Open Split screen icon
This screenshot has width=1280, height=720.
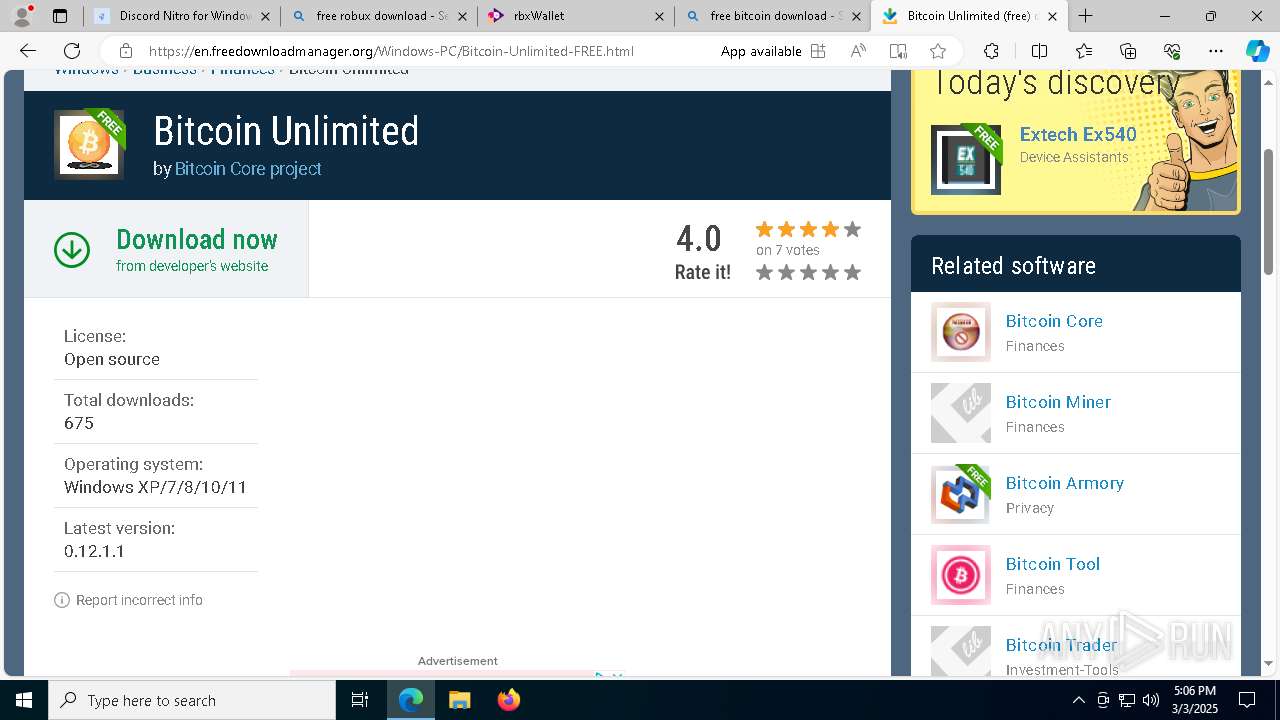(1039, 51)
